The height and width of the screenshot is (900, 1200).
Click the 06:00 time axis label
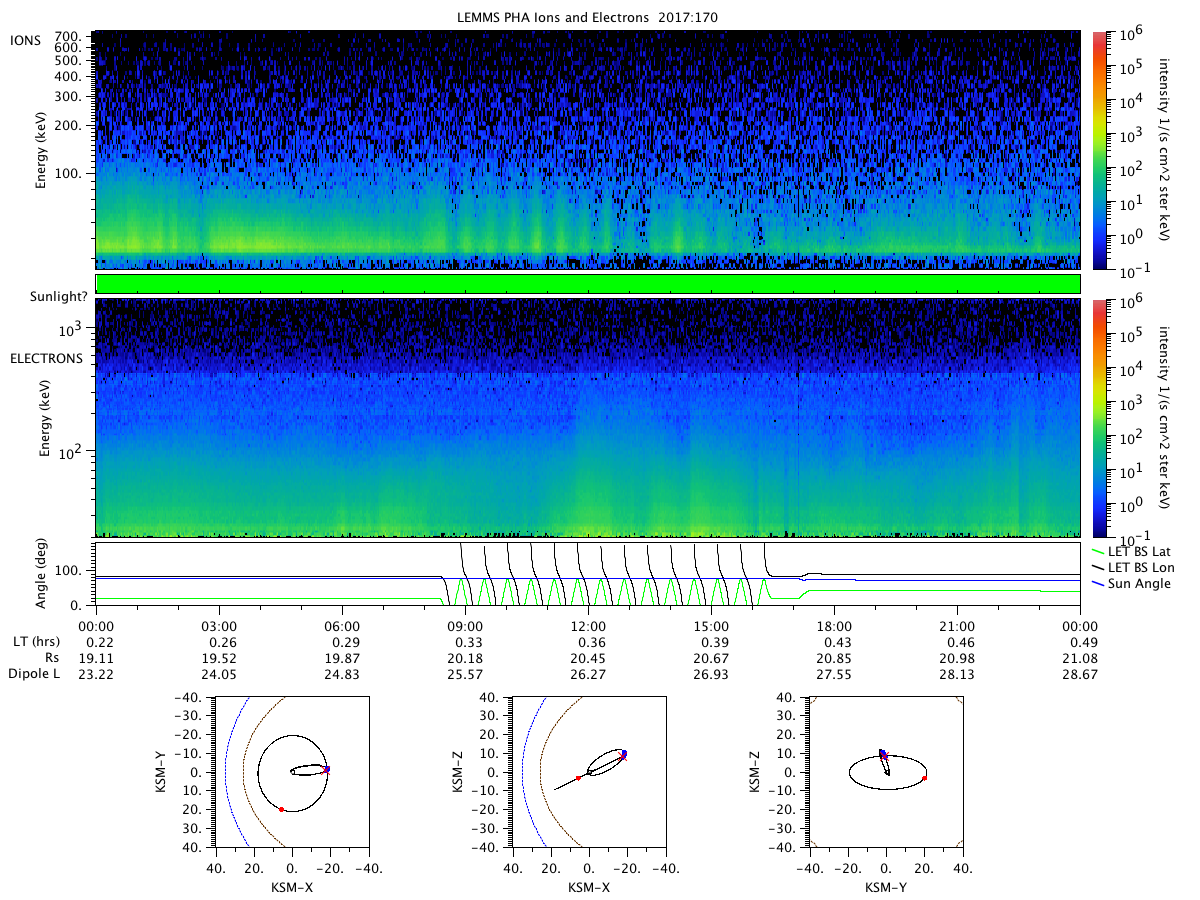(x=342, y=622)
